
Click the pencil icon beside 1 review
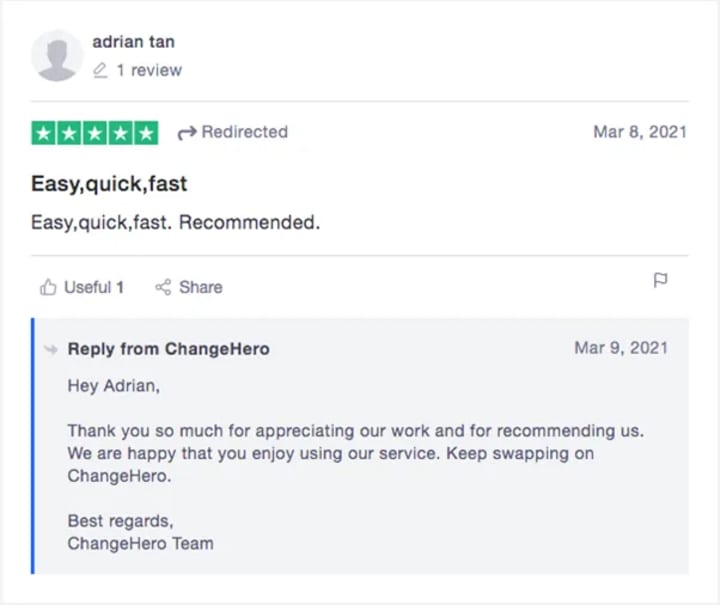pyautogui.click(x=99, y=71)
